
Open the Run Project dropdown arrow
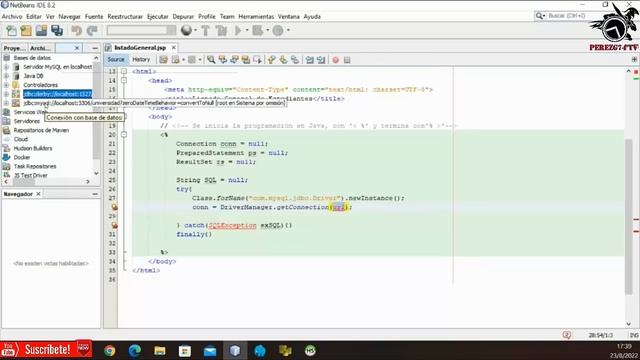click(x=247, y=31)
